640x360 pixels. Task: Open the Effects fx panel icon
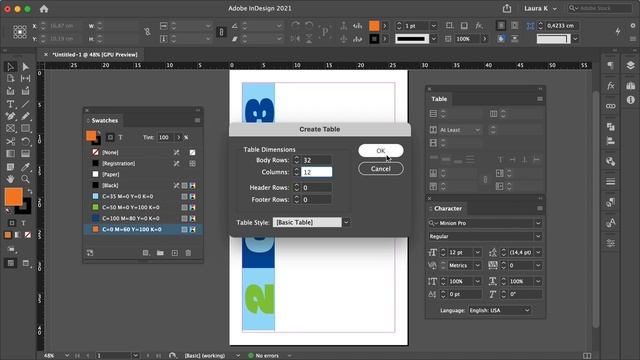611,86
